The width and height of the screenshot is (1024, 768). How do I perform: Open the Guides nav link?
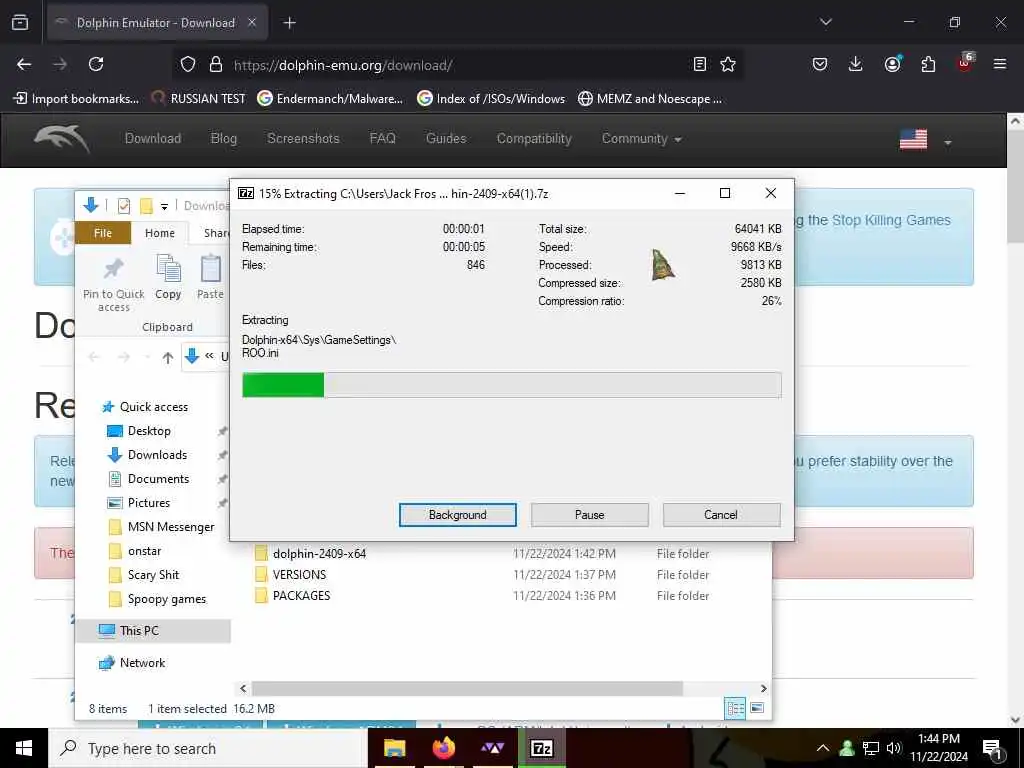446,138
